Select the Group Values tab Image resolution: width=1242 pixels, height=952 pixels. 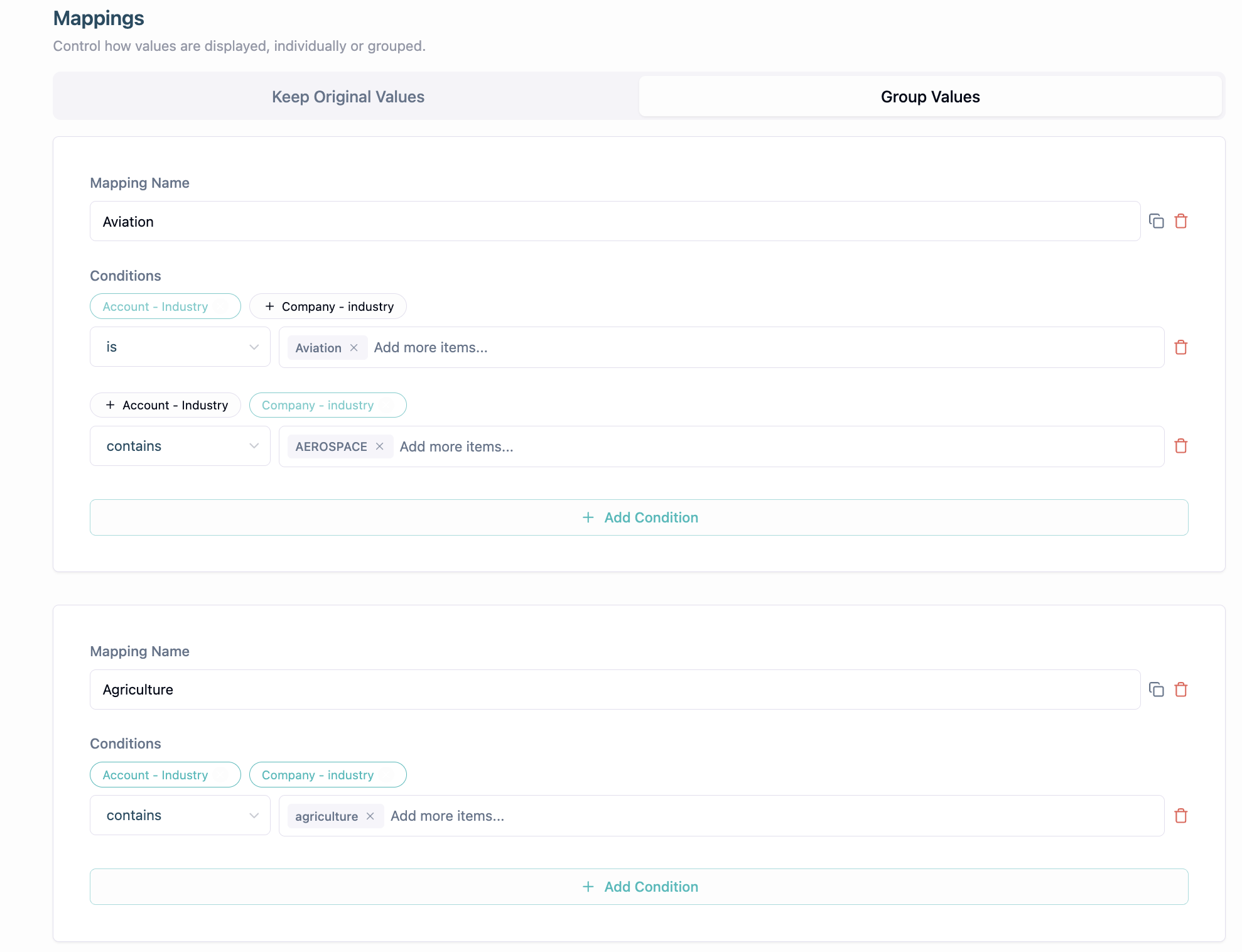click(x=930, y=97)
